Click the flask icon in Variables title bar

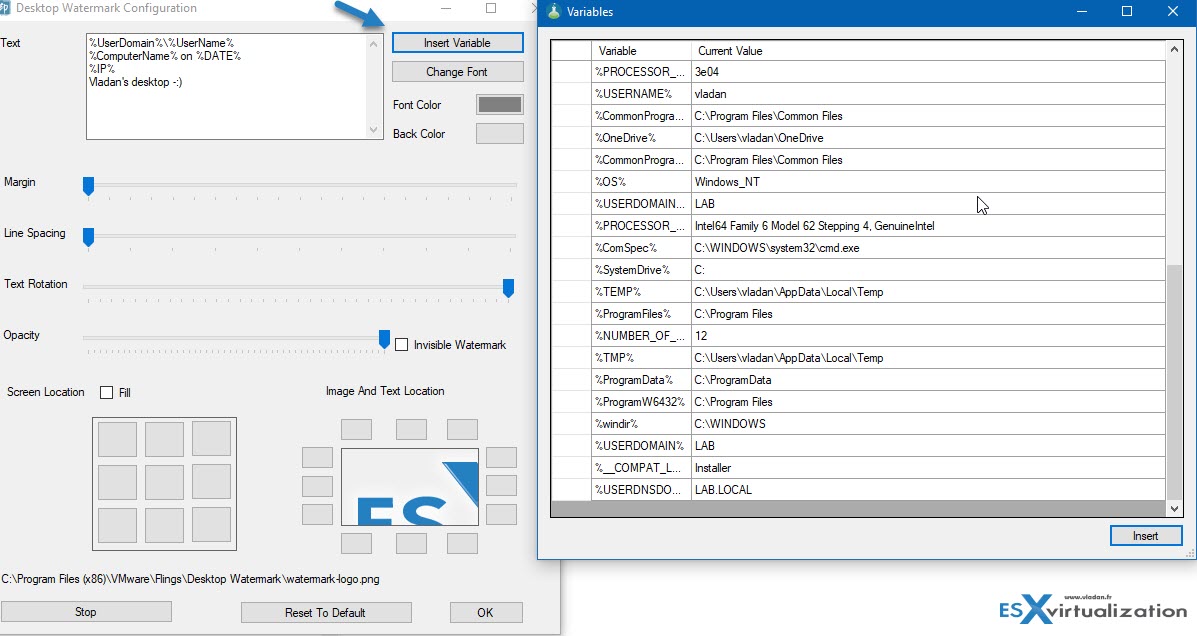(x=554, y=13)
